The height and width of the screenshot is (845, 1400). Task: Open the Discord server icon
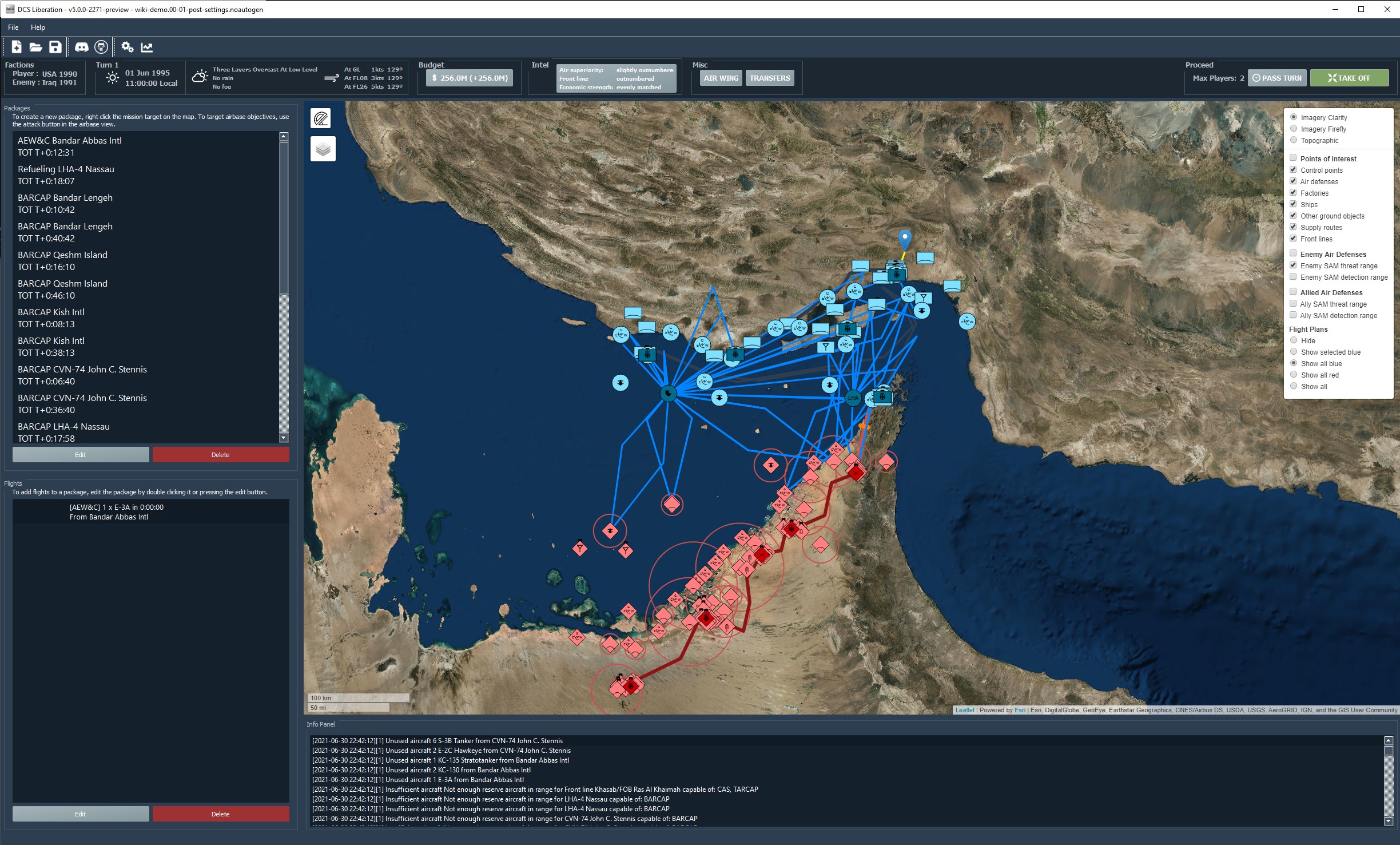(x=82, y=47)
